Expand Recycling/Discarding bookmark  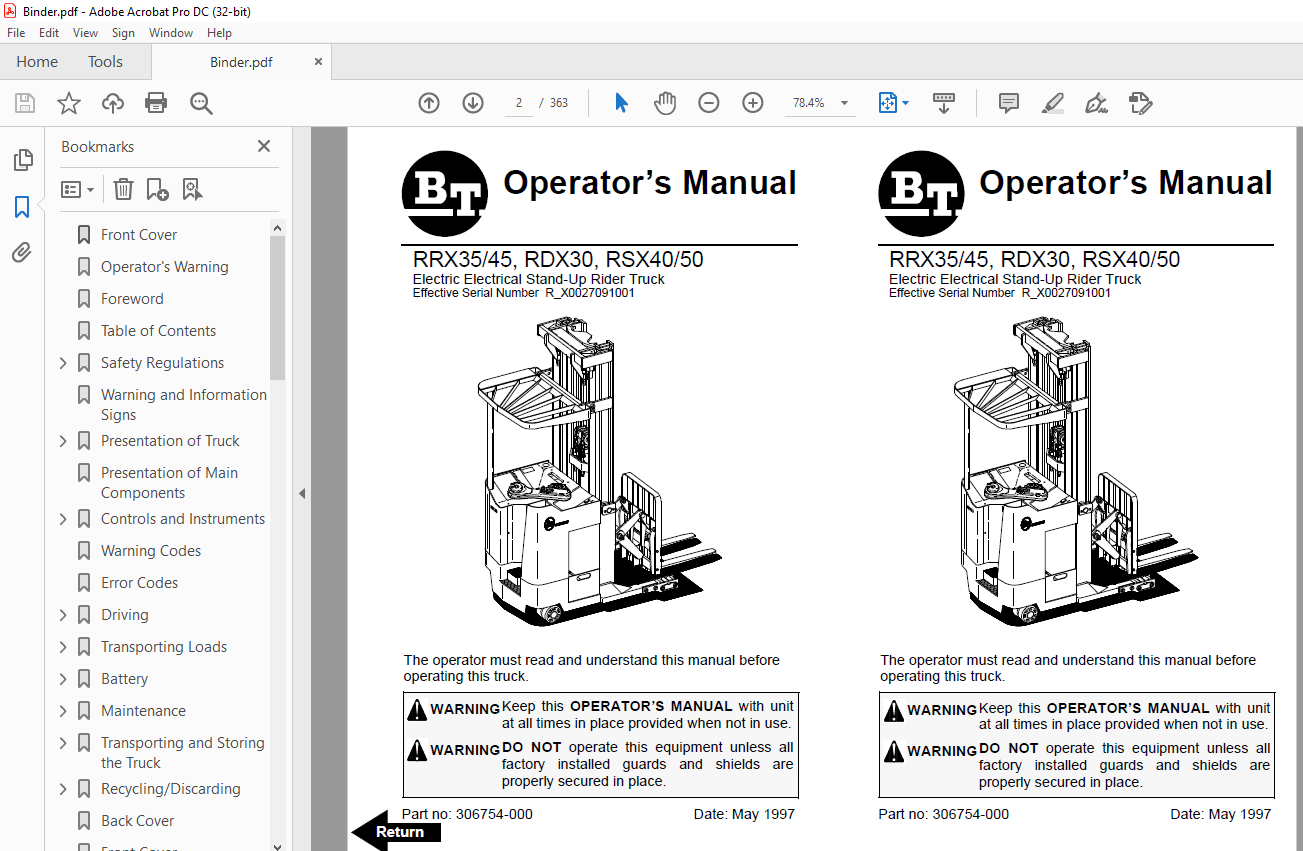coord(64,789)
